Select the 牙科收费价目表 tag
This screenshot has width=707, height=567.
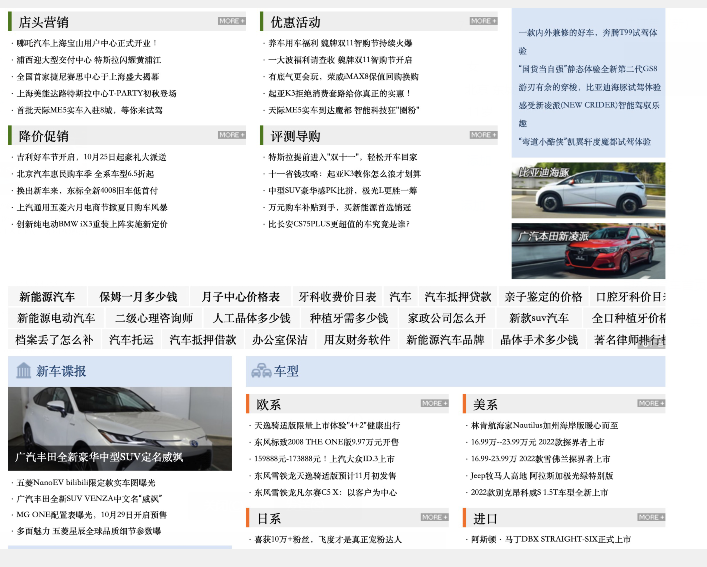coord(337,297)
